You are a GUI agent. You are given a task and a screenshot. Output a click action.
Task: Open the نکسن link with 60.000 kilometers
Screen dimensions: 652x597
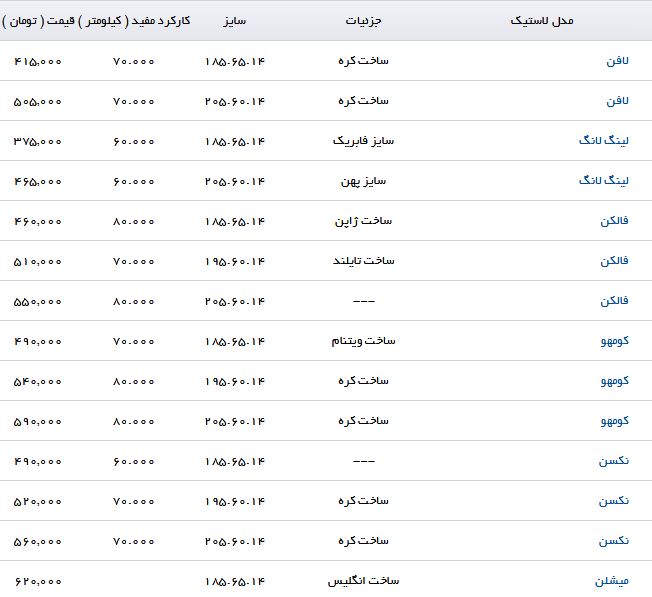pyautogui.click(x=614, y=461)
